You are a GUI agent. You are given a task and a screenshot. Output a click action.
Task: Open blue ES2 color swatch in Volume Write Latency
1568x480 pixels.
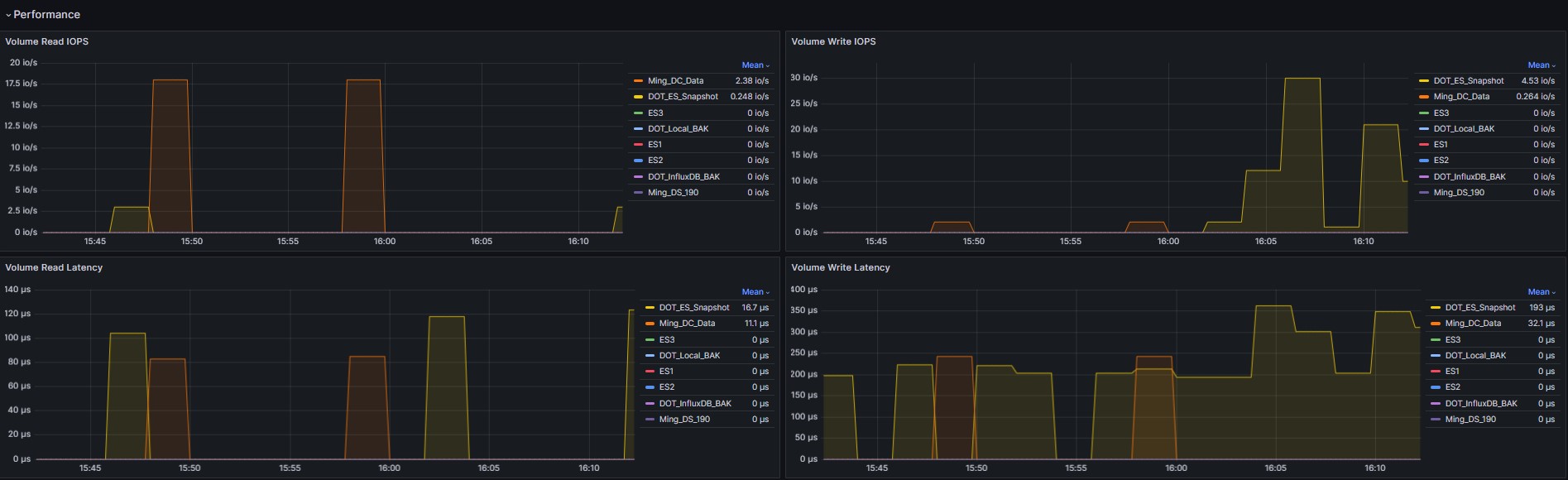[1436, 387]
